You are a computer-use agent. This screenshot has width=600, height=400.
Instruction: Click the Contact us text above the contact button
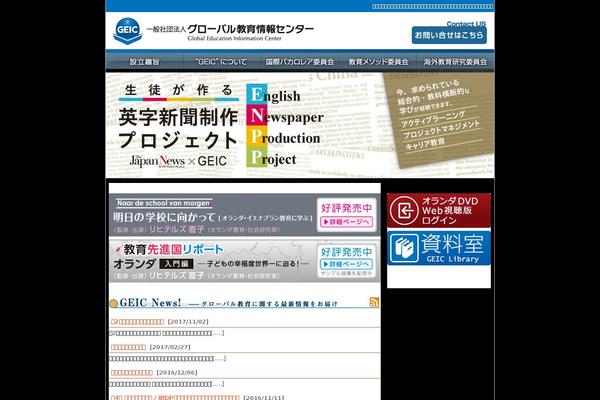pyautogui.click(x=466, y=24)
